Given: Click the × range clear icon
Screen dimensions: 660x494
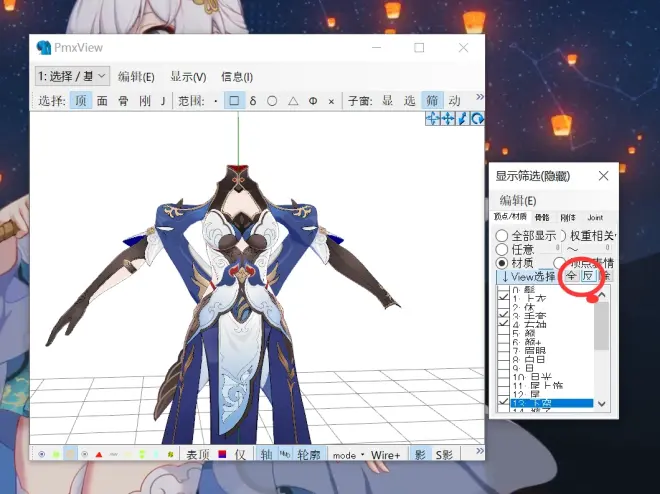Looking at the screenshot, I should coord(331,101).
